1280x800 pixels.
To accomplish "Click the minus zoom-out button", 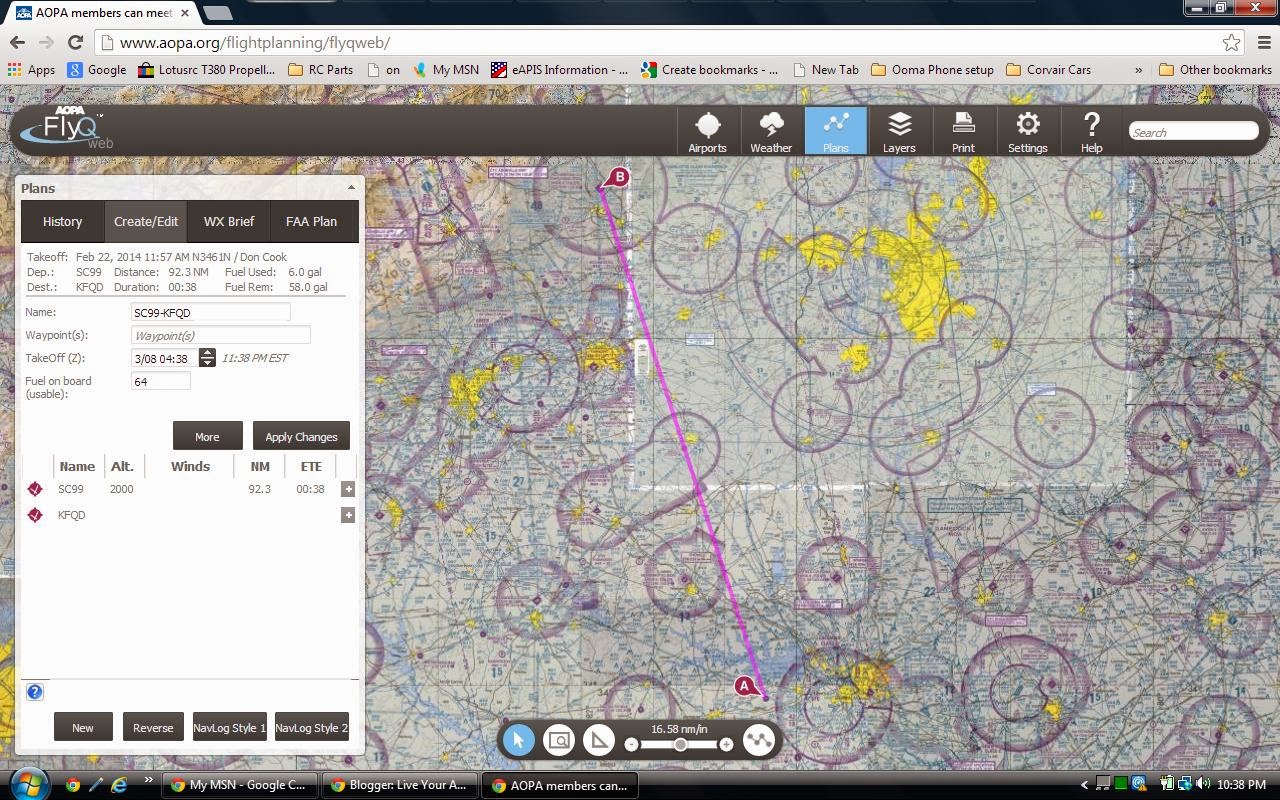I will (631, 744).
